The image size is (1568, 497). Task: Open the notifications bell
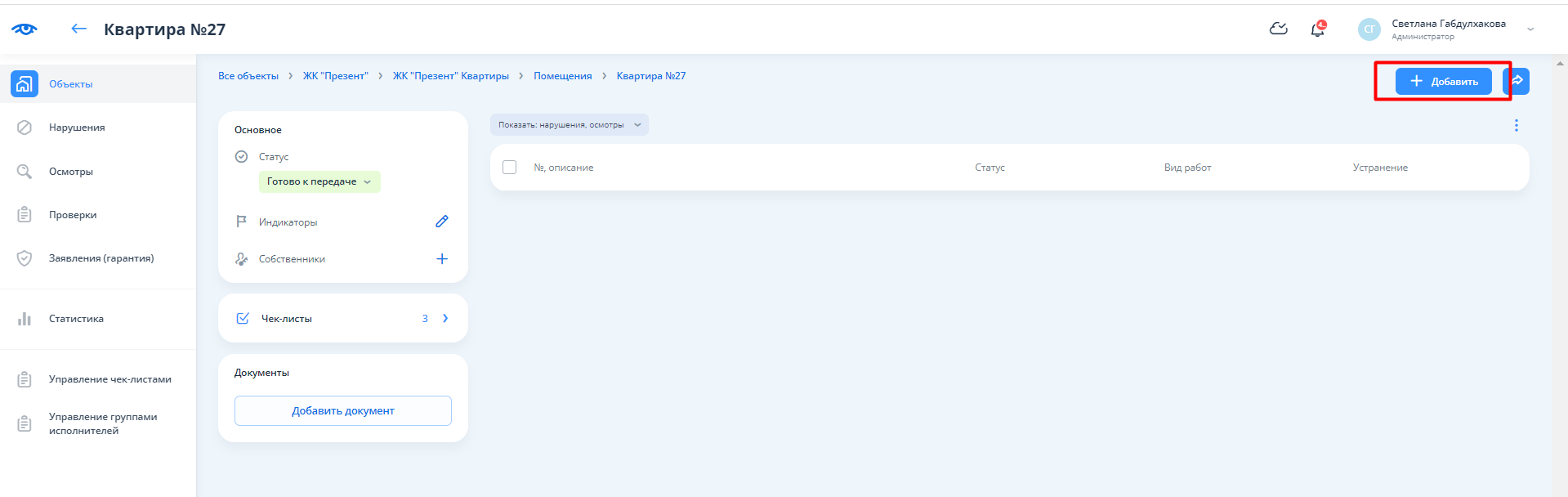[x=1317, y=29]
